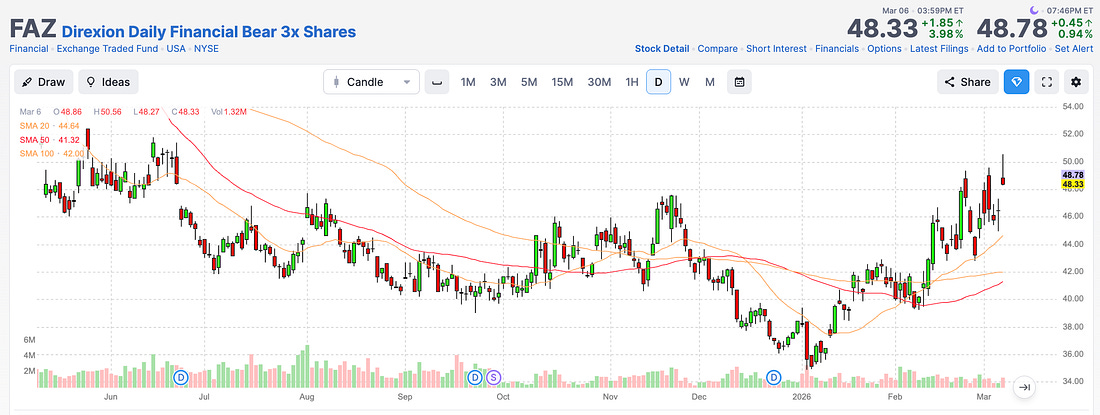Viewport: 1100px width, 415px height.
Task: Select the 15M timeframe
Action: (x=562, y=82)
